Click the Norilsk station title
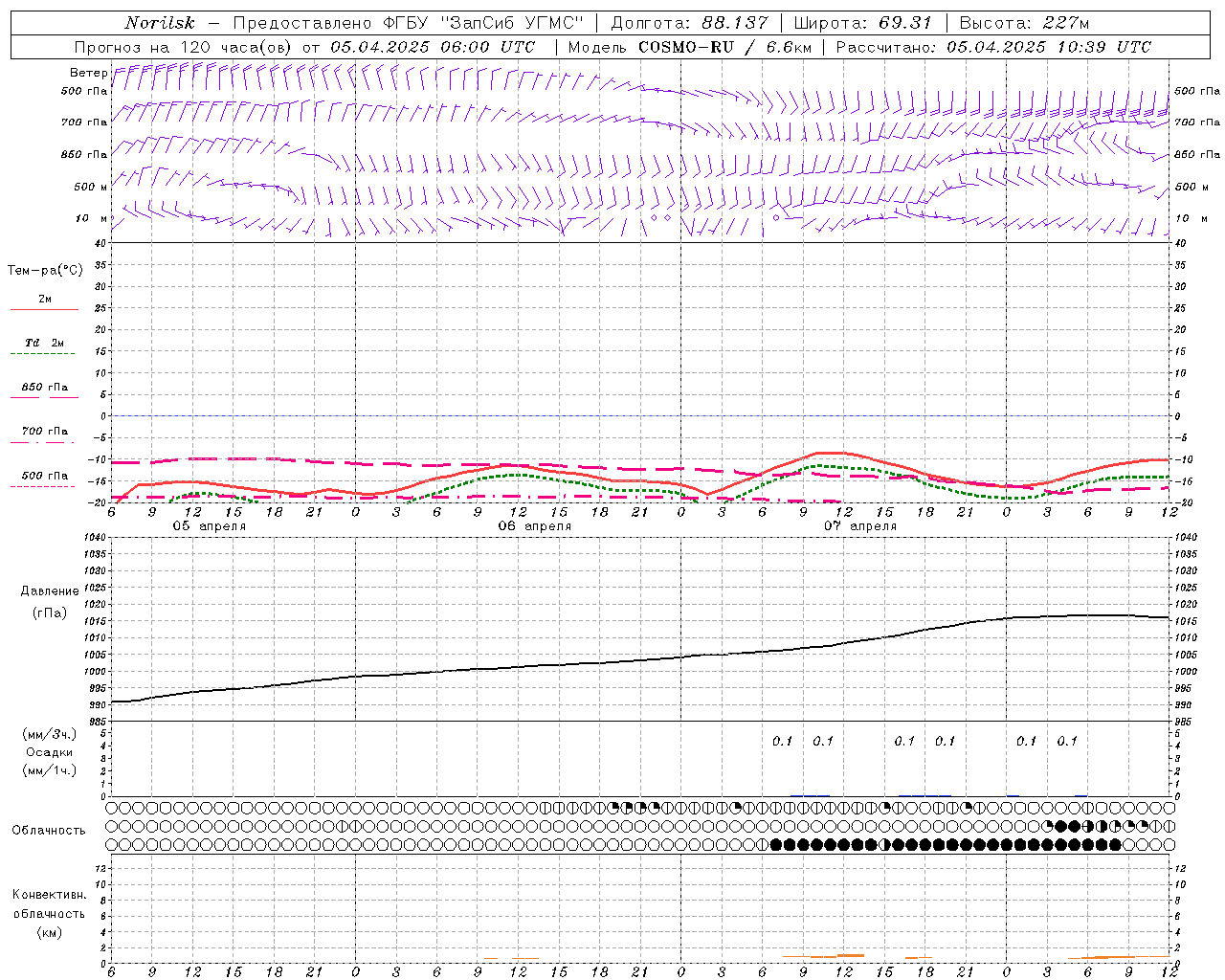1225x980 pixels. click(159, 23)
